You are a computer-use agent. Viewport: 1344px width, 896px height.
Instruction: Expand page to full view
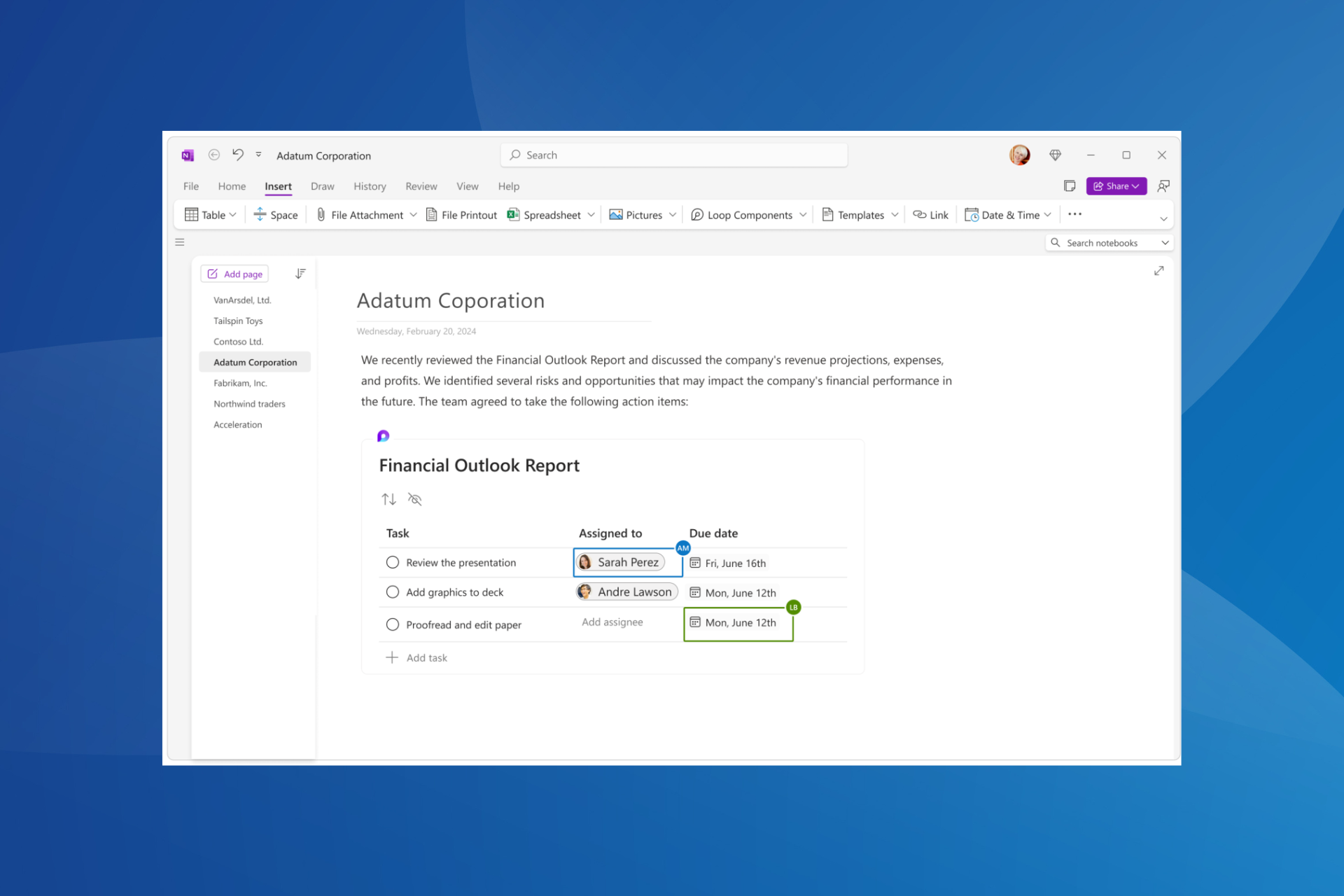click(x=1158, y=271)
